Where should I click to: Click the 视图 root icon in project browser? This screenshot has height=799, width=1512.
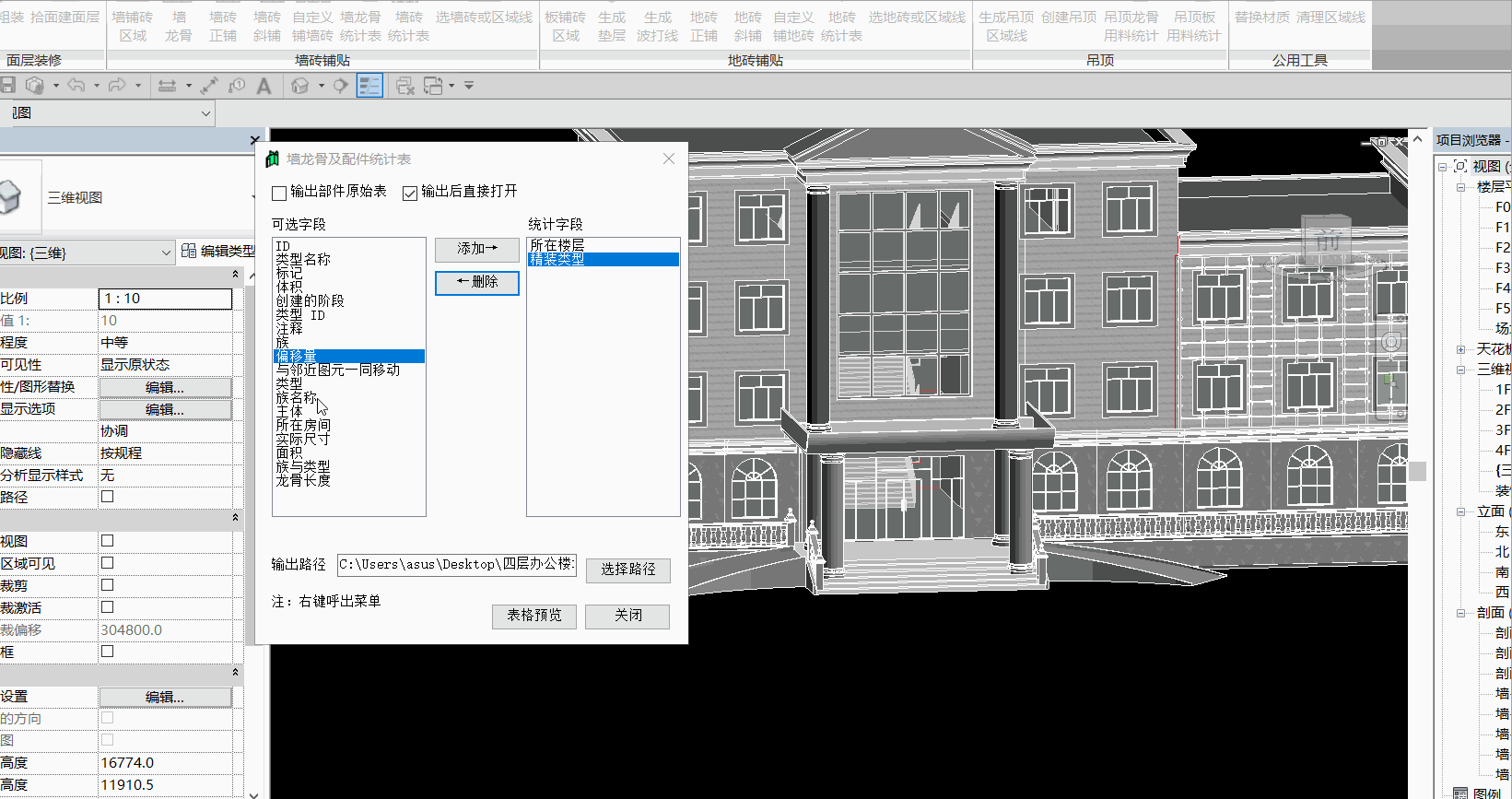pos(1460,166)
